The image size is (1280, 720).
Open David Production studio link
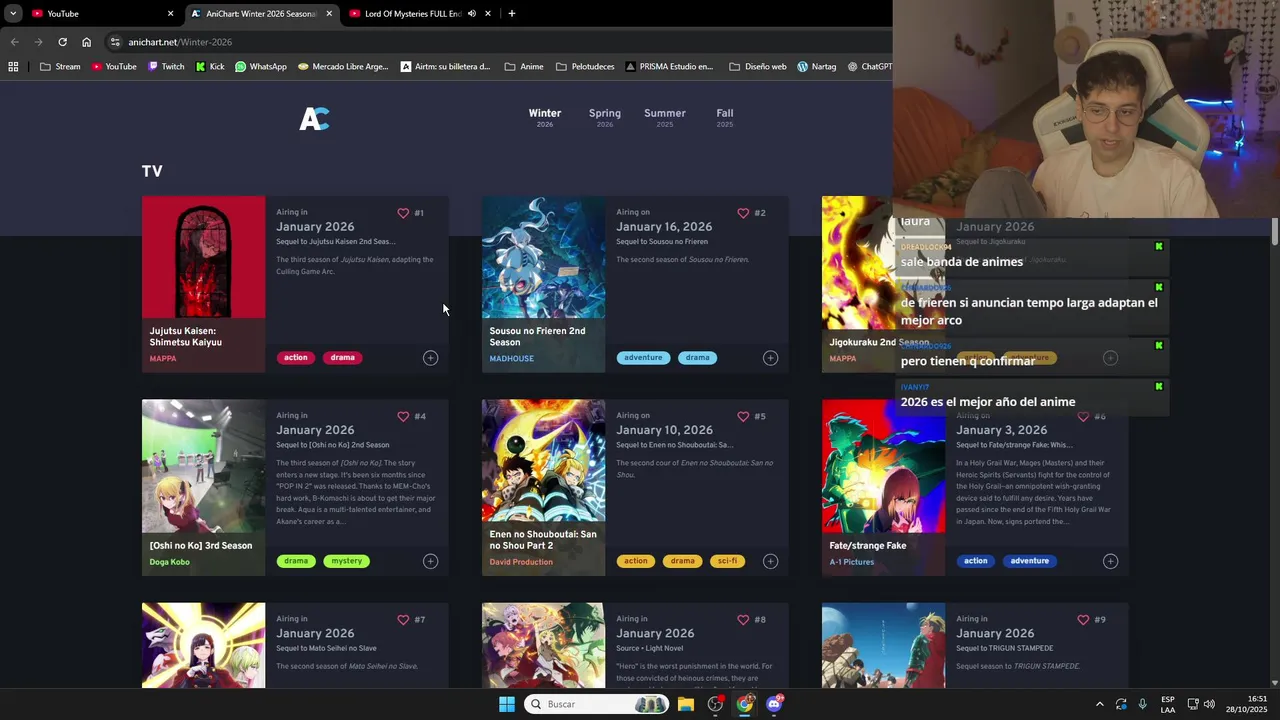[521, 562]
